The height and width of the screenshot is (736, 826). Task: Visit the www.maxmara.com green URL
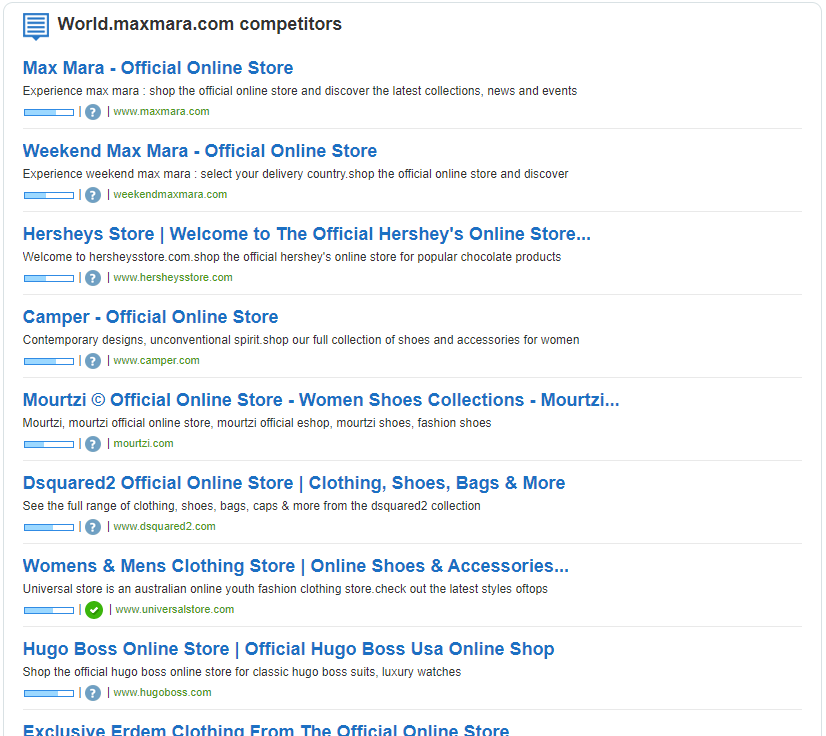pos(161,112)
